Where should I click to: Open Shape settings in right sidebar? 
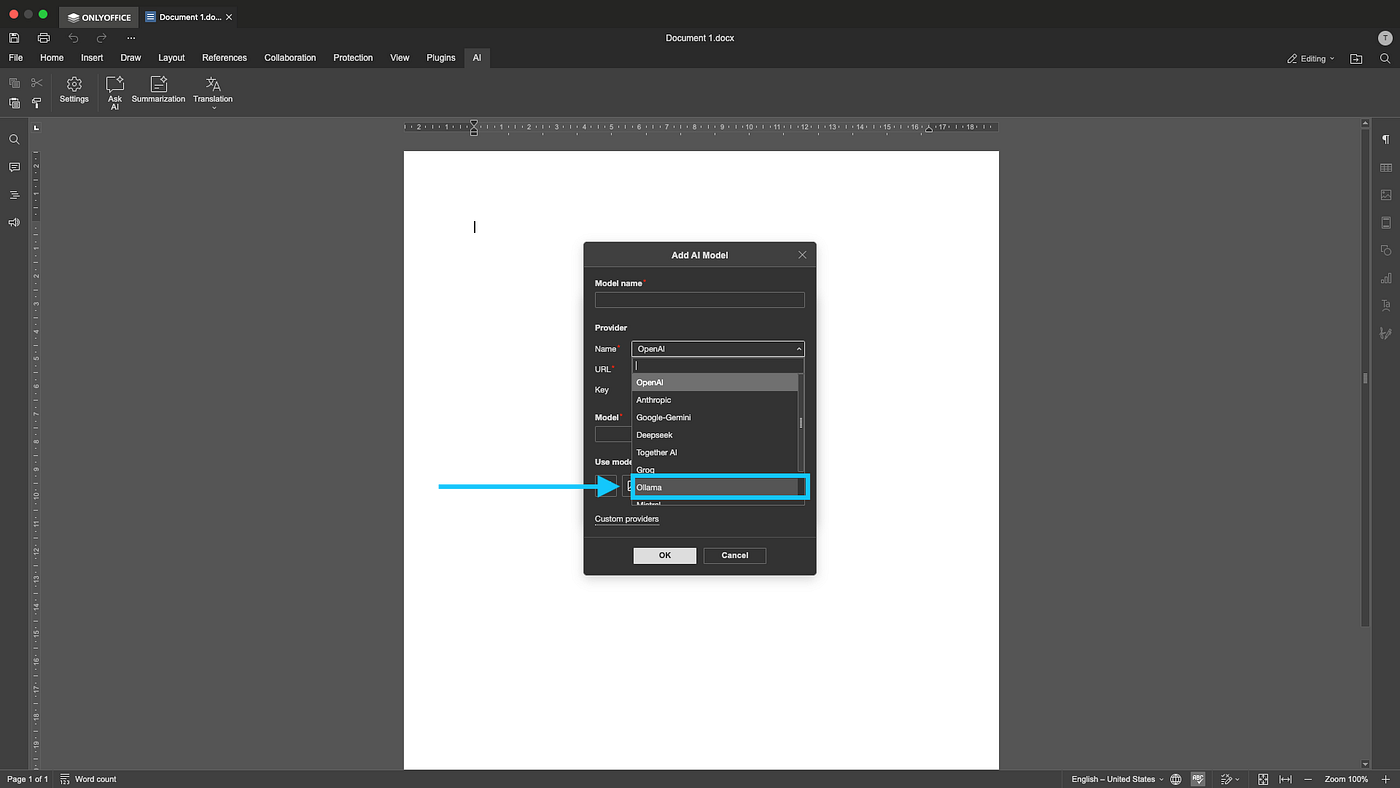pos(1386,250)
